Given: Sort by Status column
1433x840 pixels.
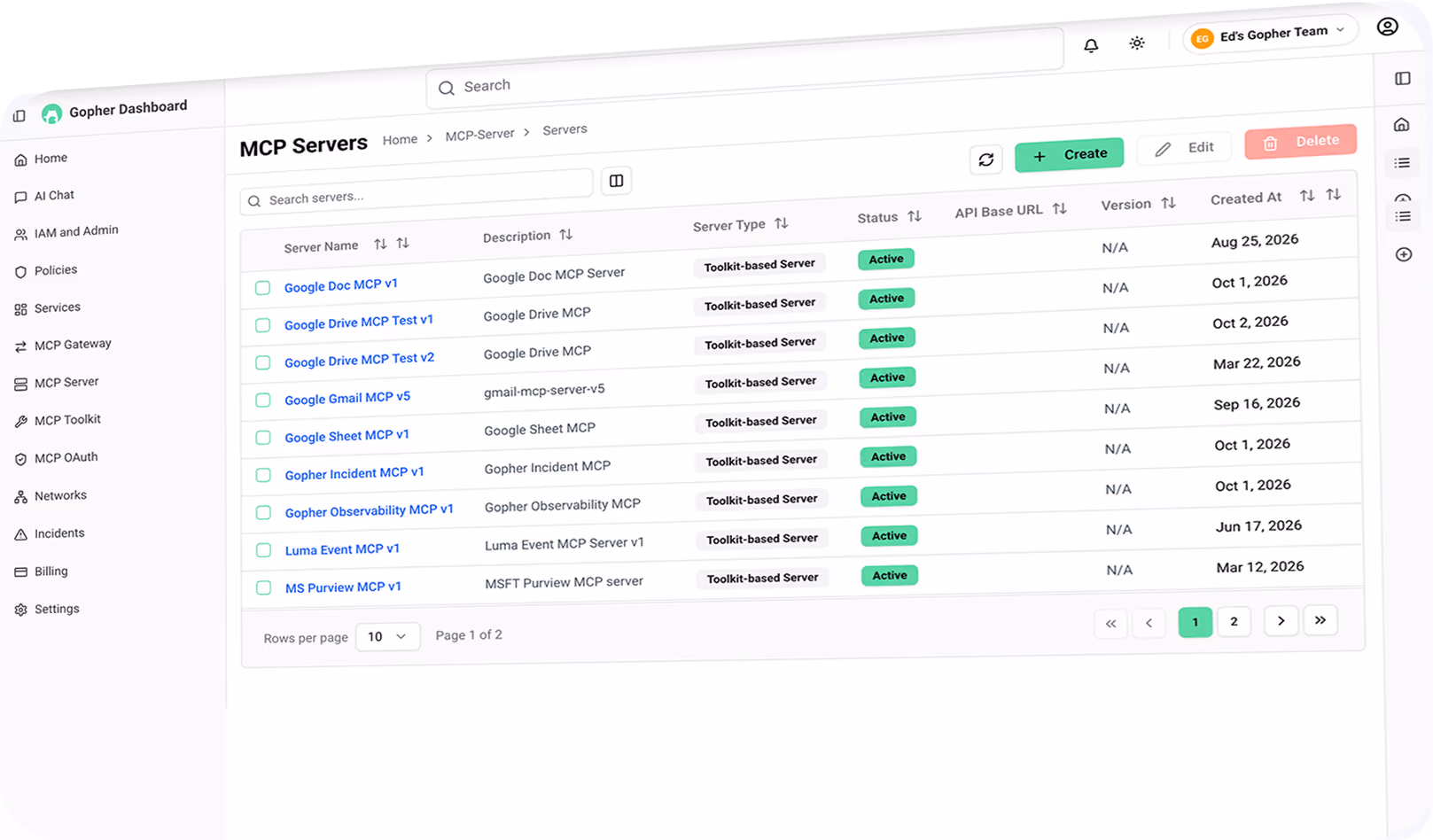Looking at the screenshot, I should point(915,216).
